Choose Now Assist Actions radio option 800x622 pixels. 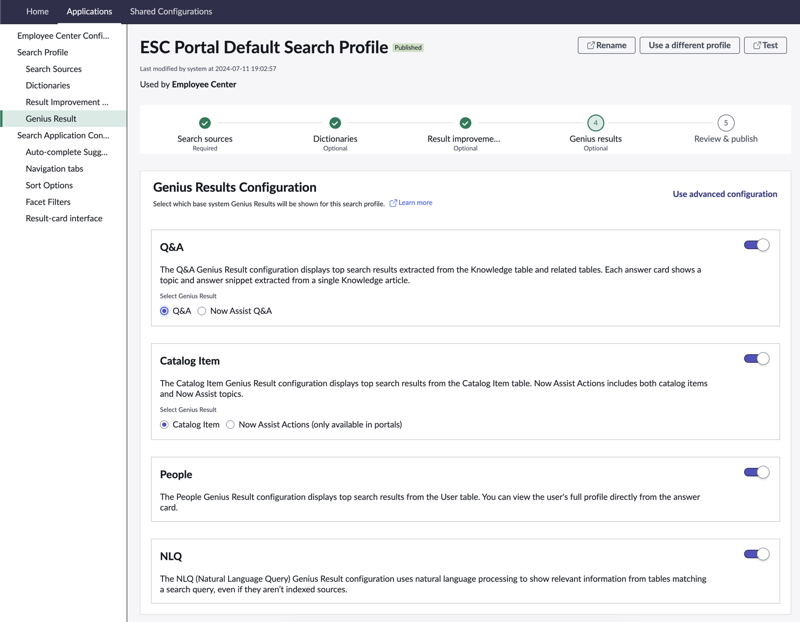tap(231, 425)
